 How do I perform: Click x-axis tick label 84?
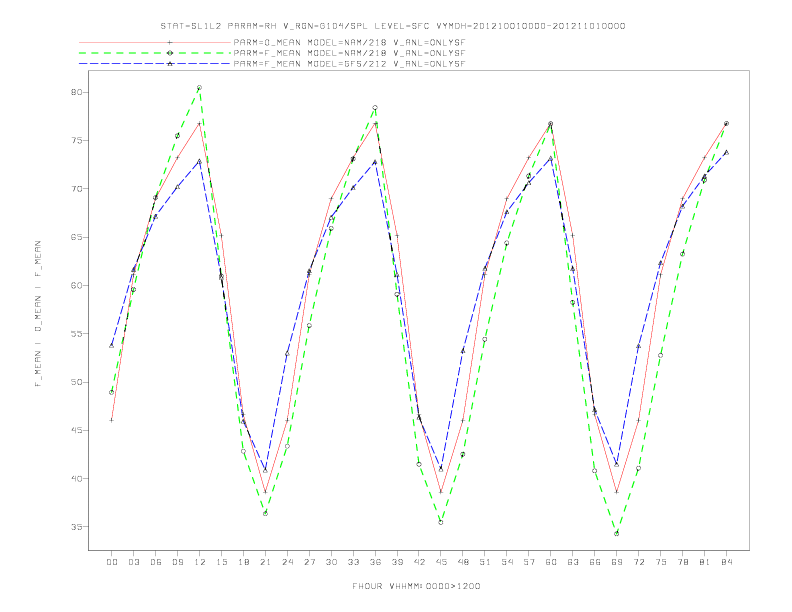coord(726,562)
